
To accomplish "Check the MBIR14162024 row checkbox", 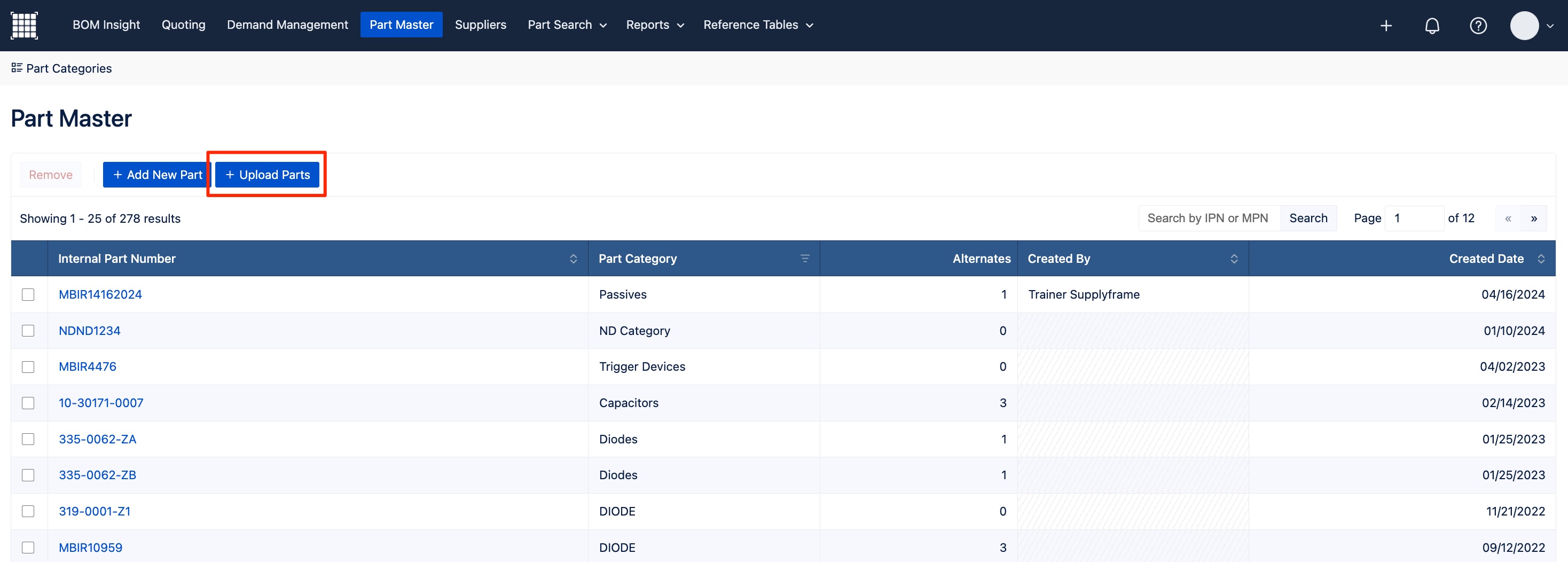I will (28, 295).
